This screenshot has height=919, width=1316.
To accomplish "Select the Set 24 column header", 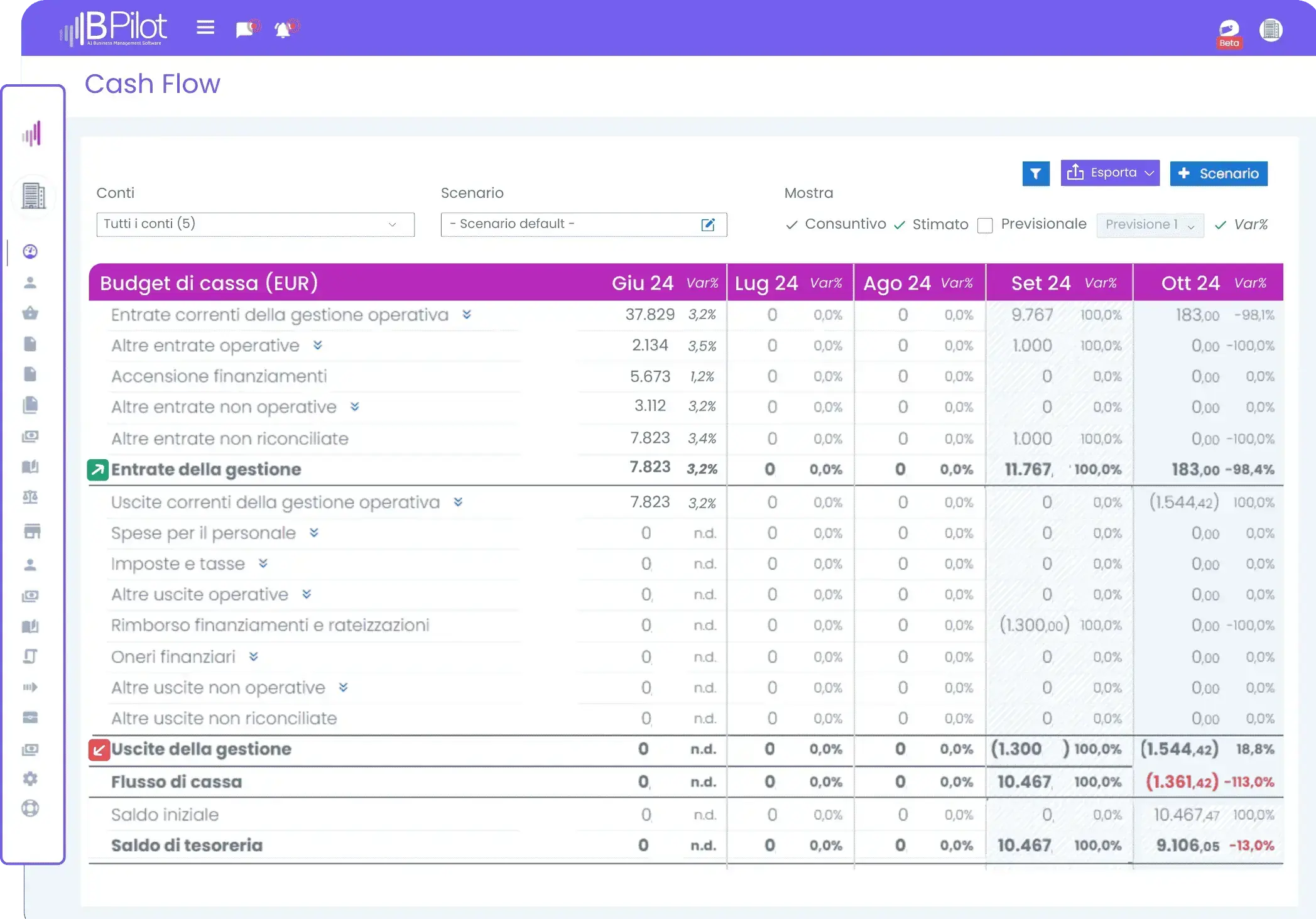I will 1041,283.
